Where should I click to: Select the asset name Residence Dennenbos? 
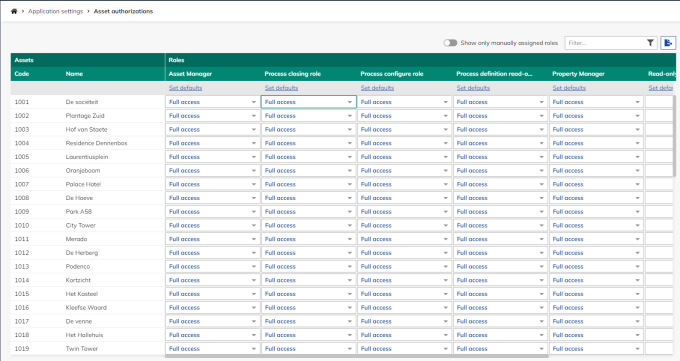(96, 143)
